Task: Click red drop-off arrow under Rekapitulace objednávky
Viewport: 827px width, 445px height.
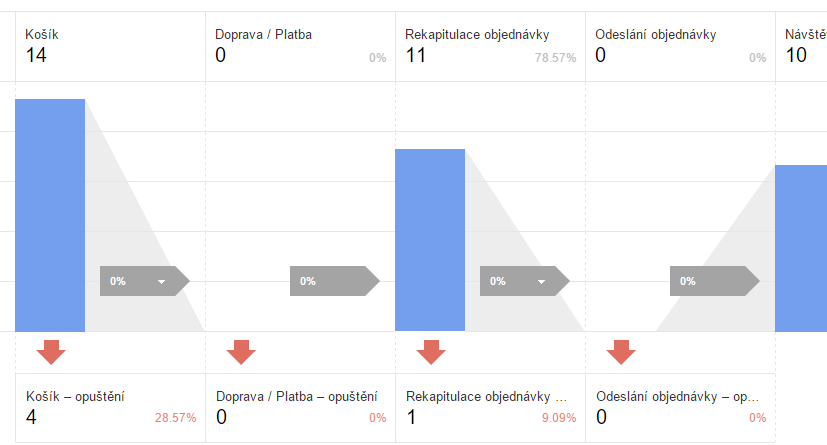Action: point(431,352)
